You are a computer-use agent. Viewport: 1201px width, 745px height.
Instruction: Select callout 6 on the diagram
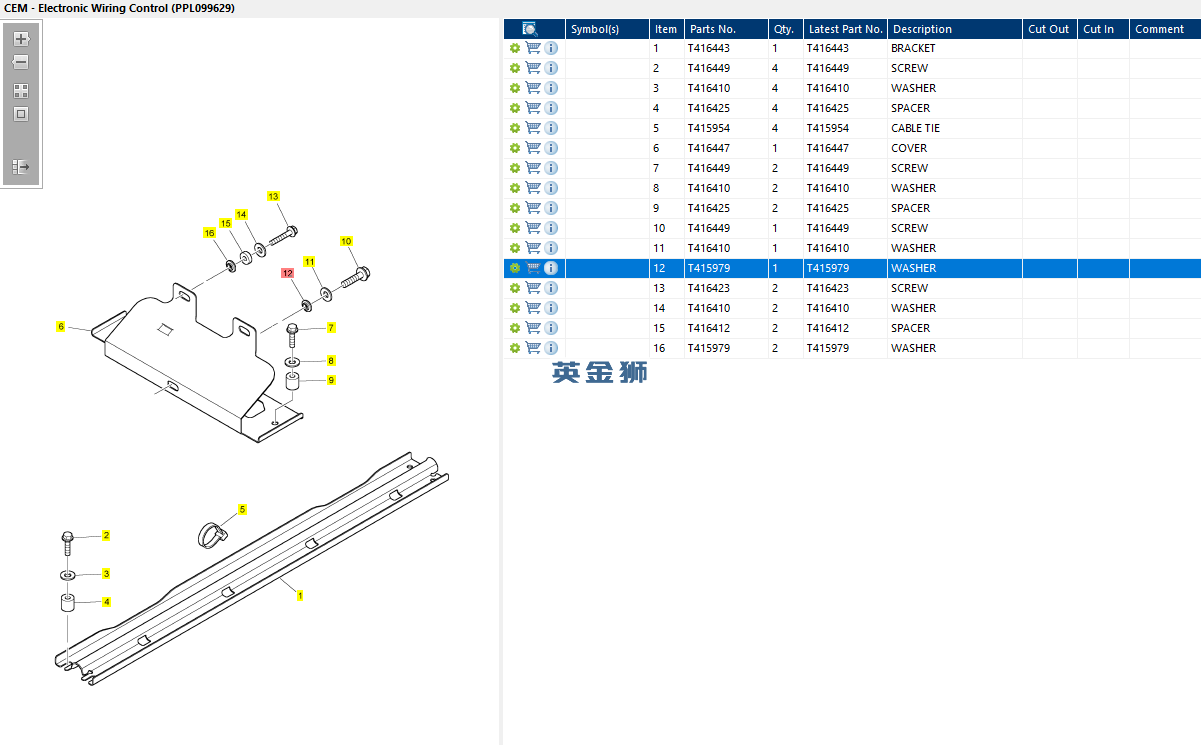pos(61,327)
